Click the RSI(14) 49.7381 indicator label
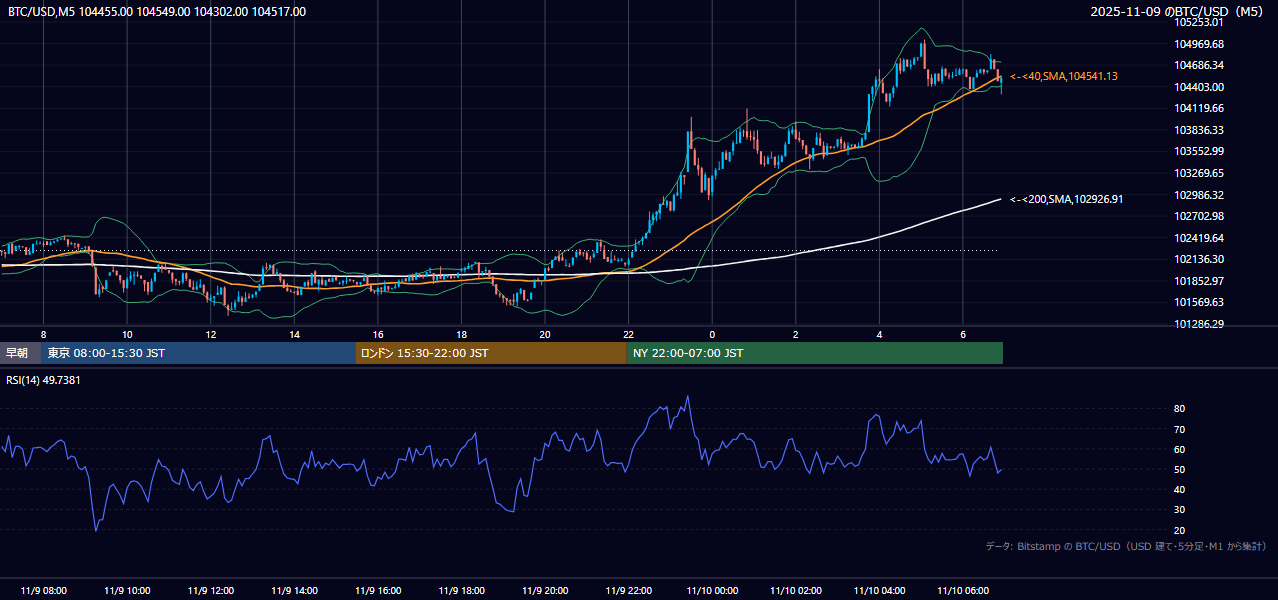1278x600 pixels. (x=43, y=380)
